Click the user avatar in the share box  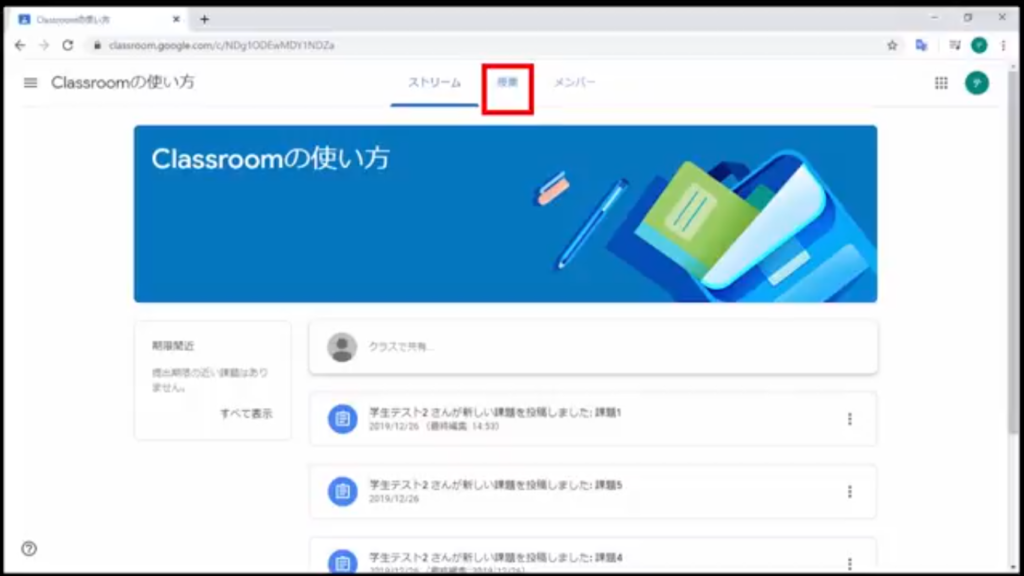[342, 347]
